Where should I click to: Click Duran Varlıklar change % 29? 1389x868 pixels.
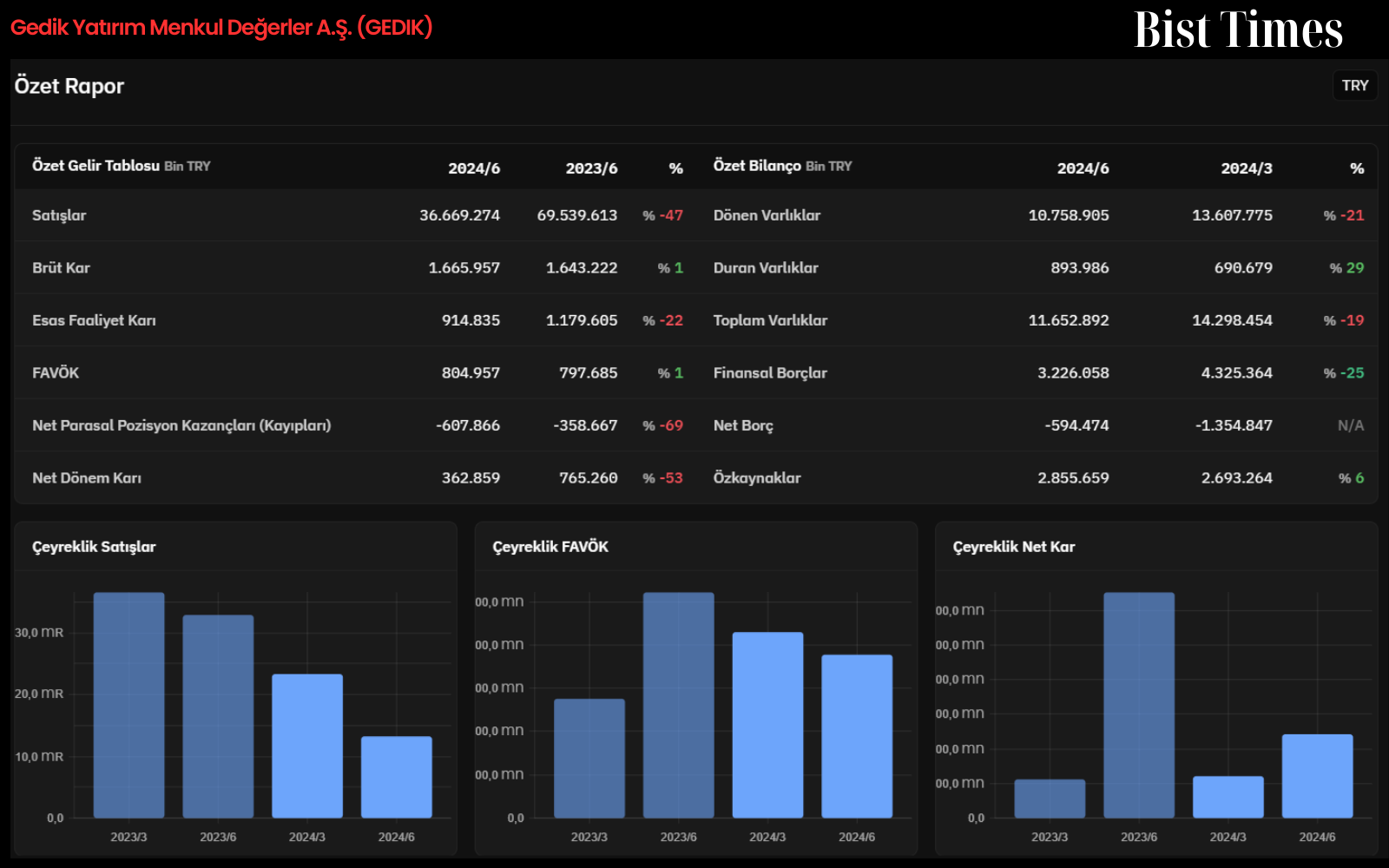point(1346,268)
